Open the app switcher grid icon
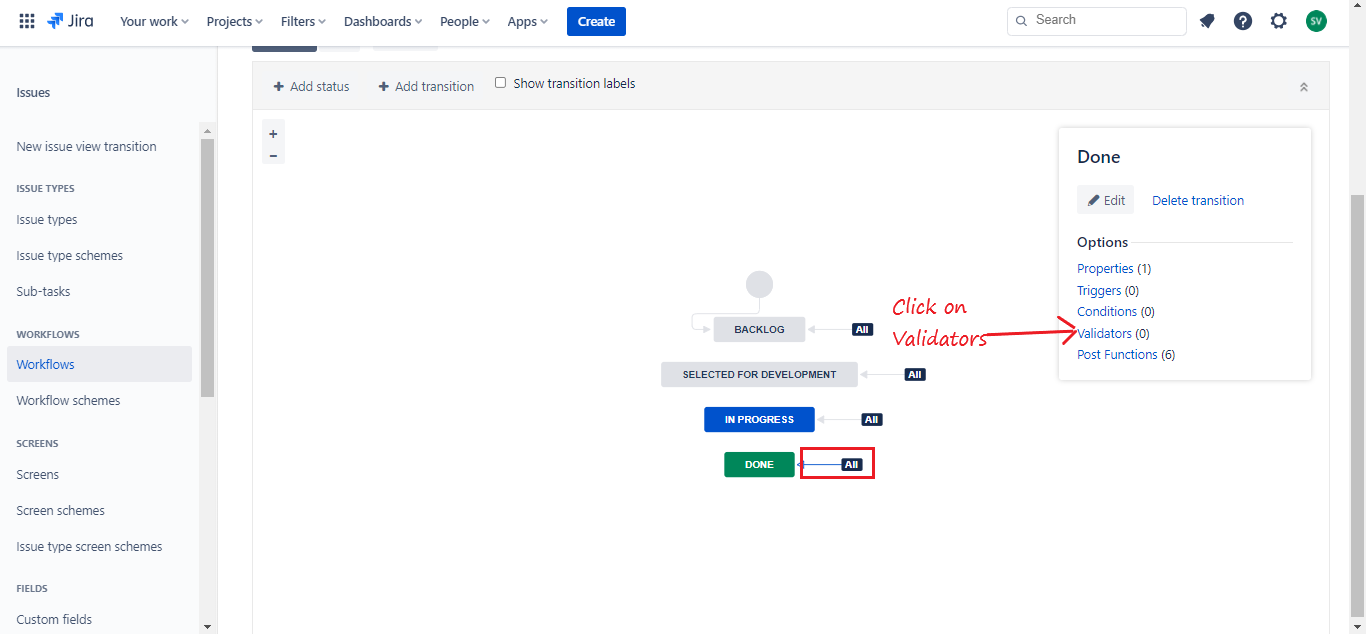This screenshot has height=634, width=1366. [x=27, y=21]
